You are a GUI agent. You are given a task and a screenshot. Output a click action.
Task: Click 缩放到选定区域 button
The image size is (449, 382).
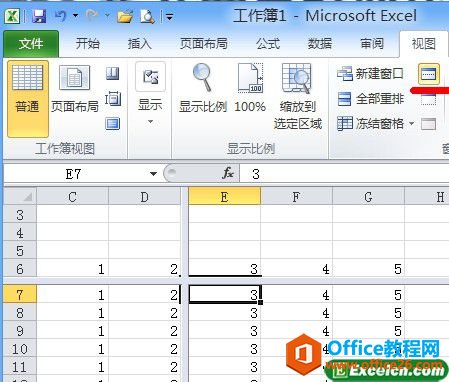click(298, 96)
